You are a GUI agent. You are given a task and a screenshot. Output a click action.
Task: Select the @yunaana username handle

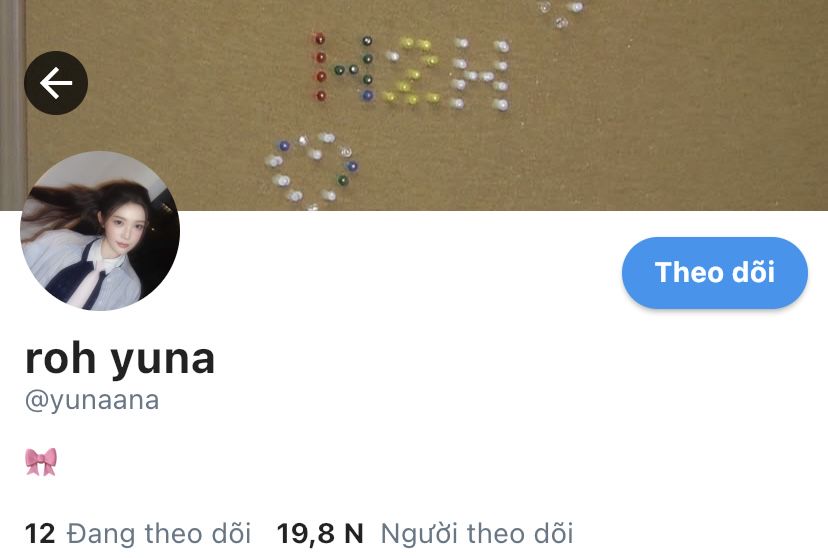tap(92, 401)
